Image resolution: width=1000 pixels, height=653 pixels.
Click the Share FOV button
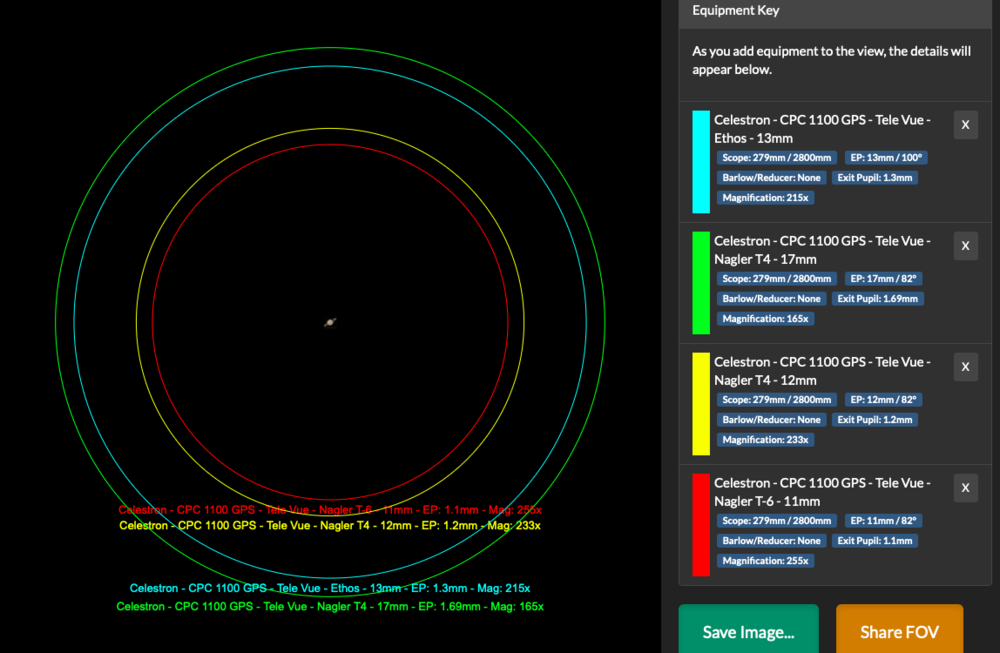tap(899, 631)
